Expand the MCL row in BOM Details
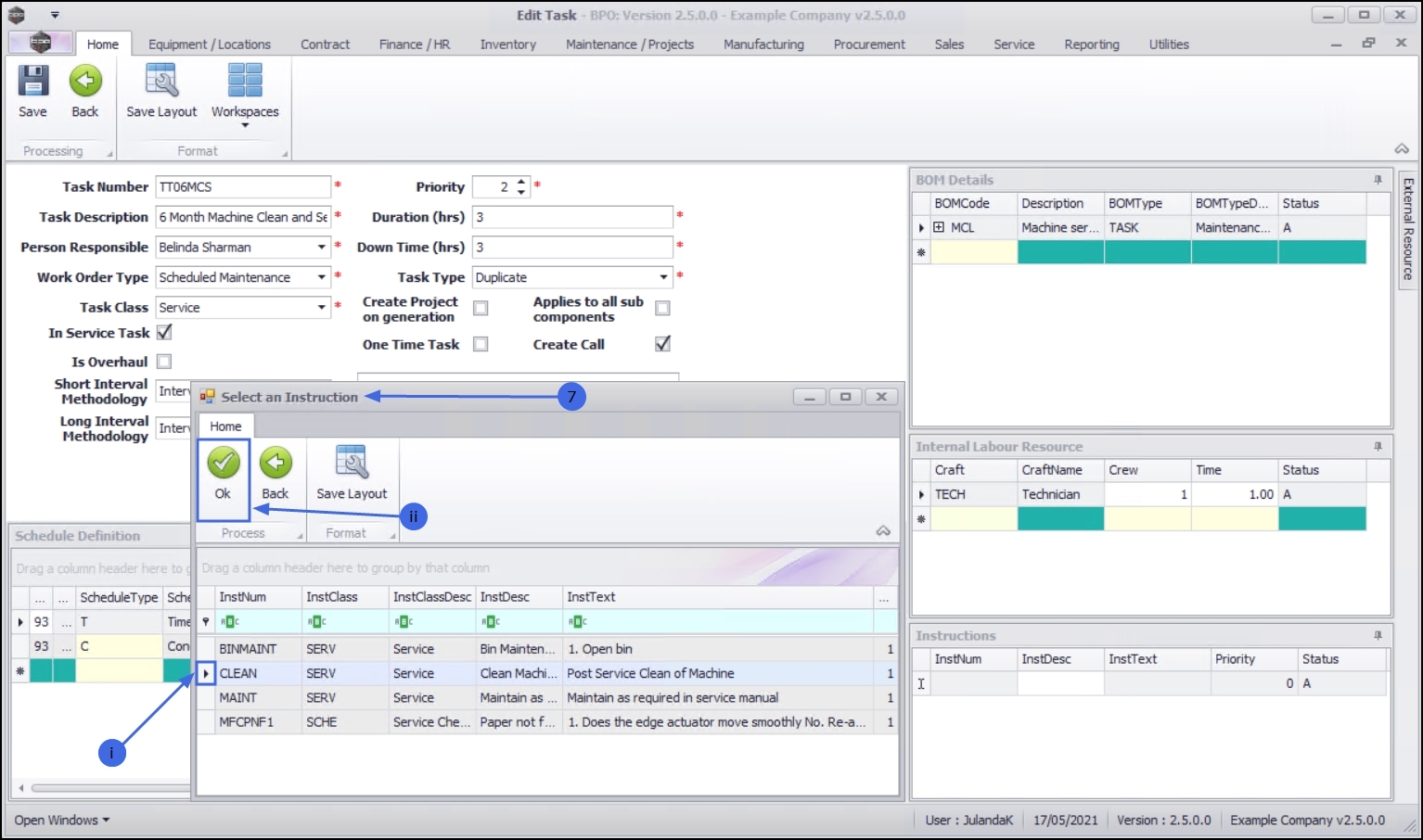Screen dimensions: 1423x840 [939, 227]
